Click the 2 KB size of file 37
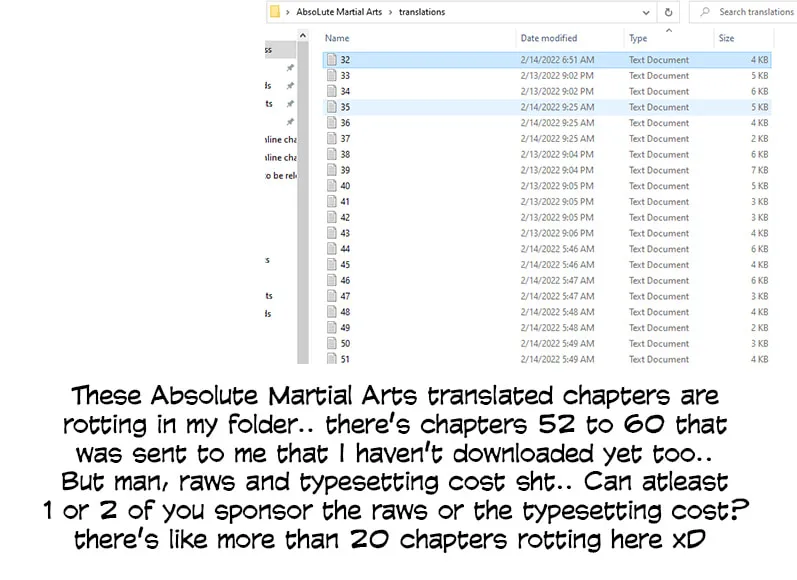 tap(759, 138)
